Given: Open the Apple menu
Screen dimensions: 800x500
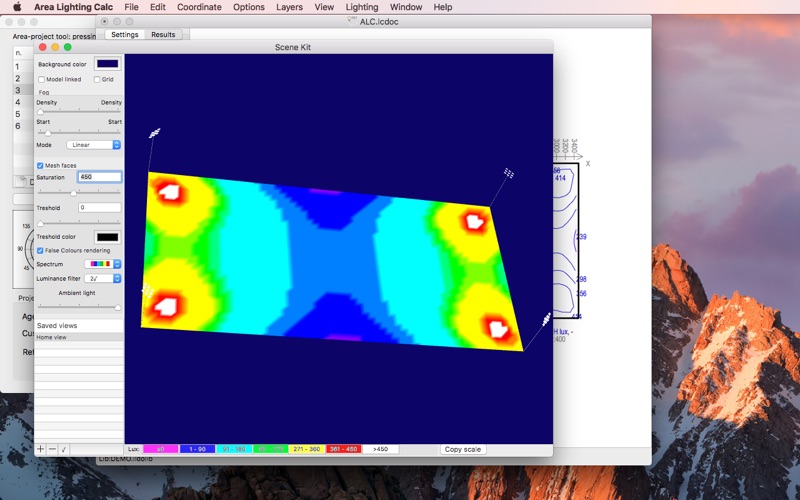Looking at the screenshot, I should coord(17,7).
